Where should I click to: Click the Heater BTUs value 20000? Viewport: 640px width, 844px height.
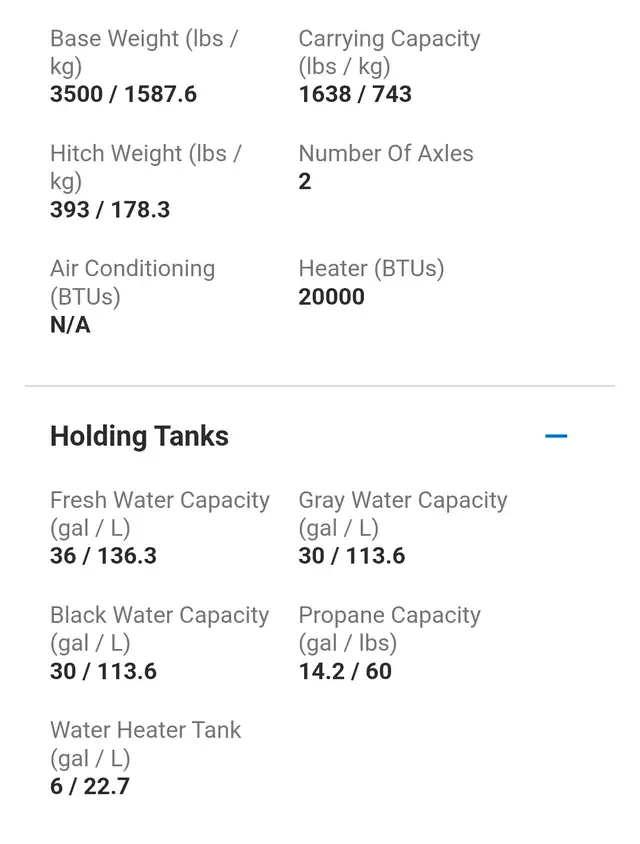point(332,297)
